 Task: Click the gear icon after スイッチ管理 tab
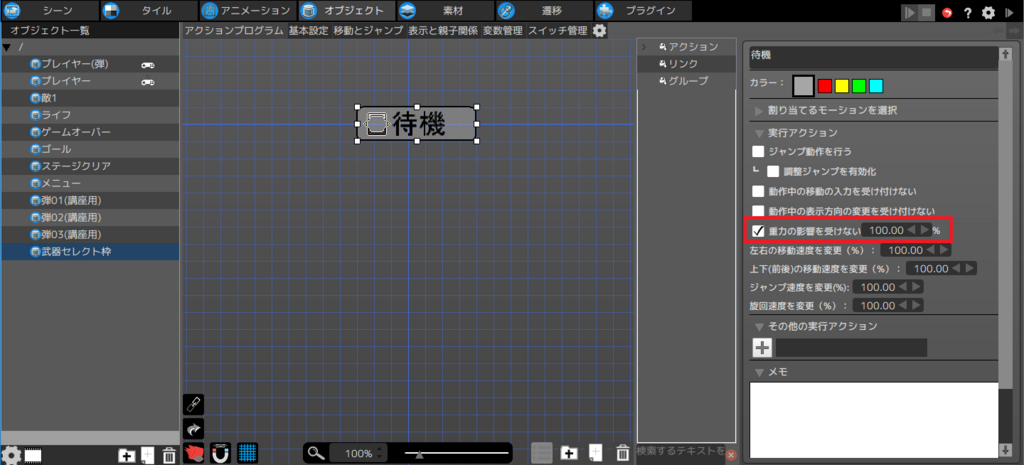pos(599,30)
